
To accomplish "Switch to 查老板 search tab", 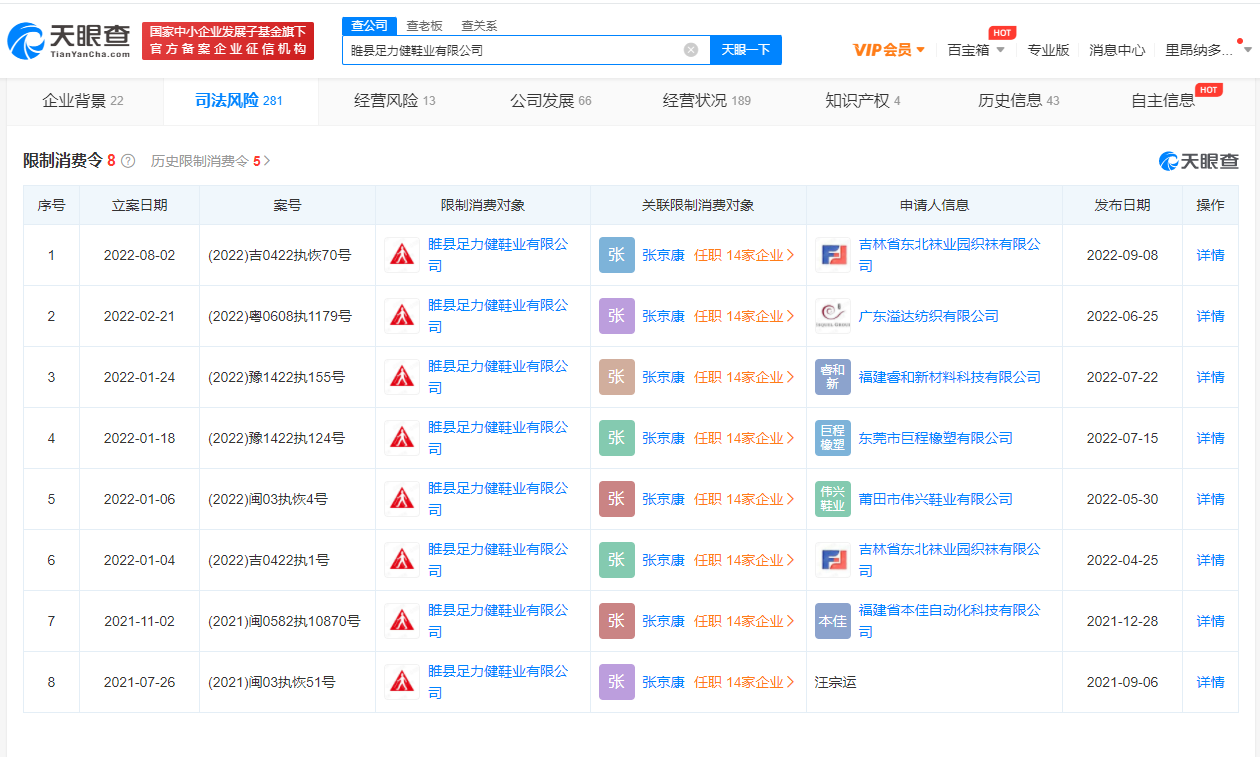I will 424,26.
